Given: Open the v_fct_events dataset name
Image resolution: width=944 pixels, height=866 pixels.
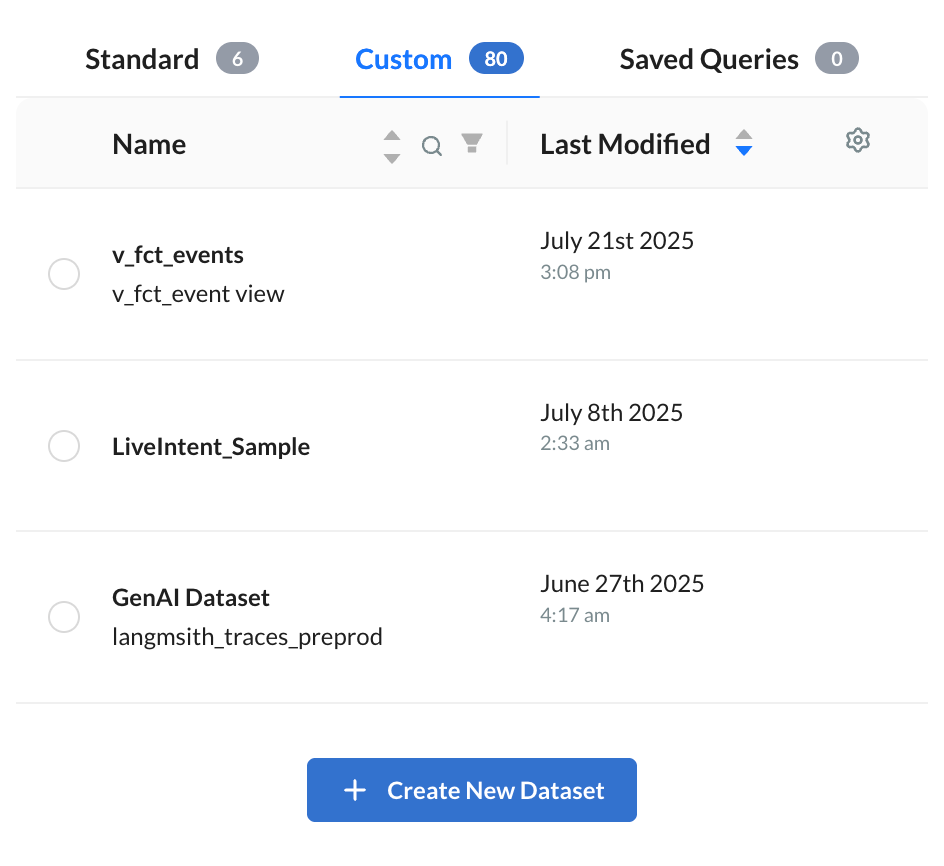Looking at the screenshot, I should [x=178, y=255].
